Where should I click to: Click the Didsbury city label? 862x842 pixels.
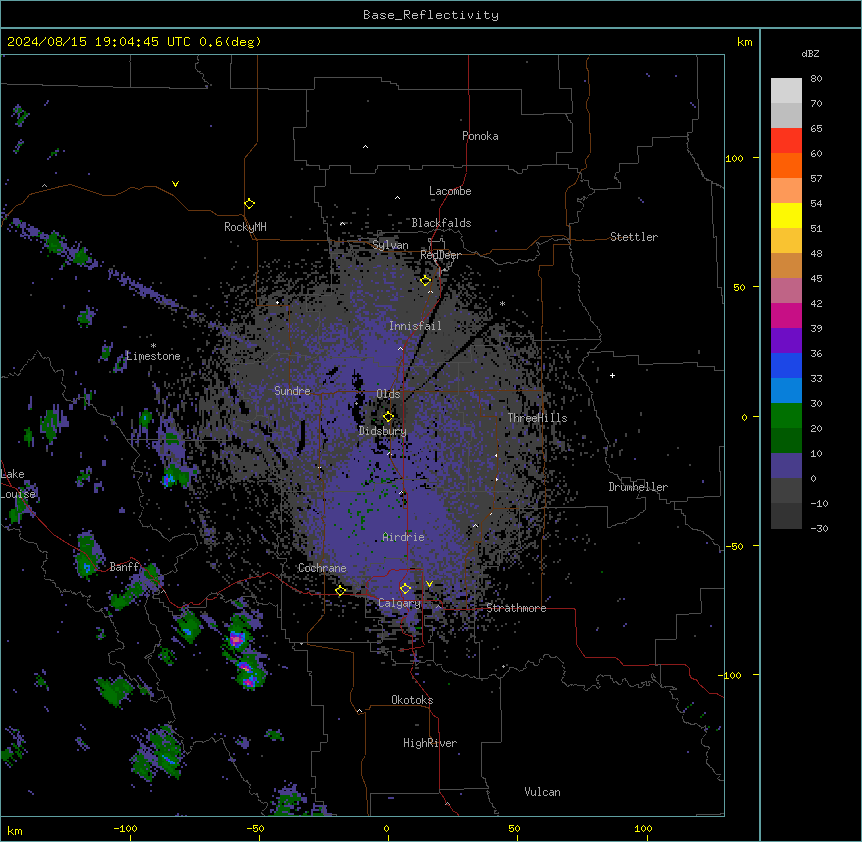383,431
